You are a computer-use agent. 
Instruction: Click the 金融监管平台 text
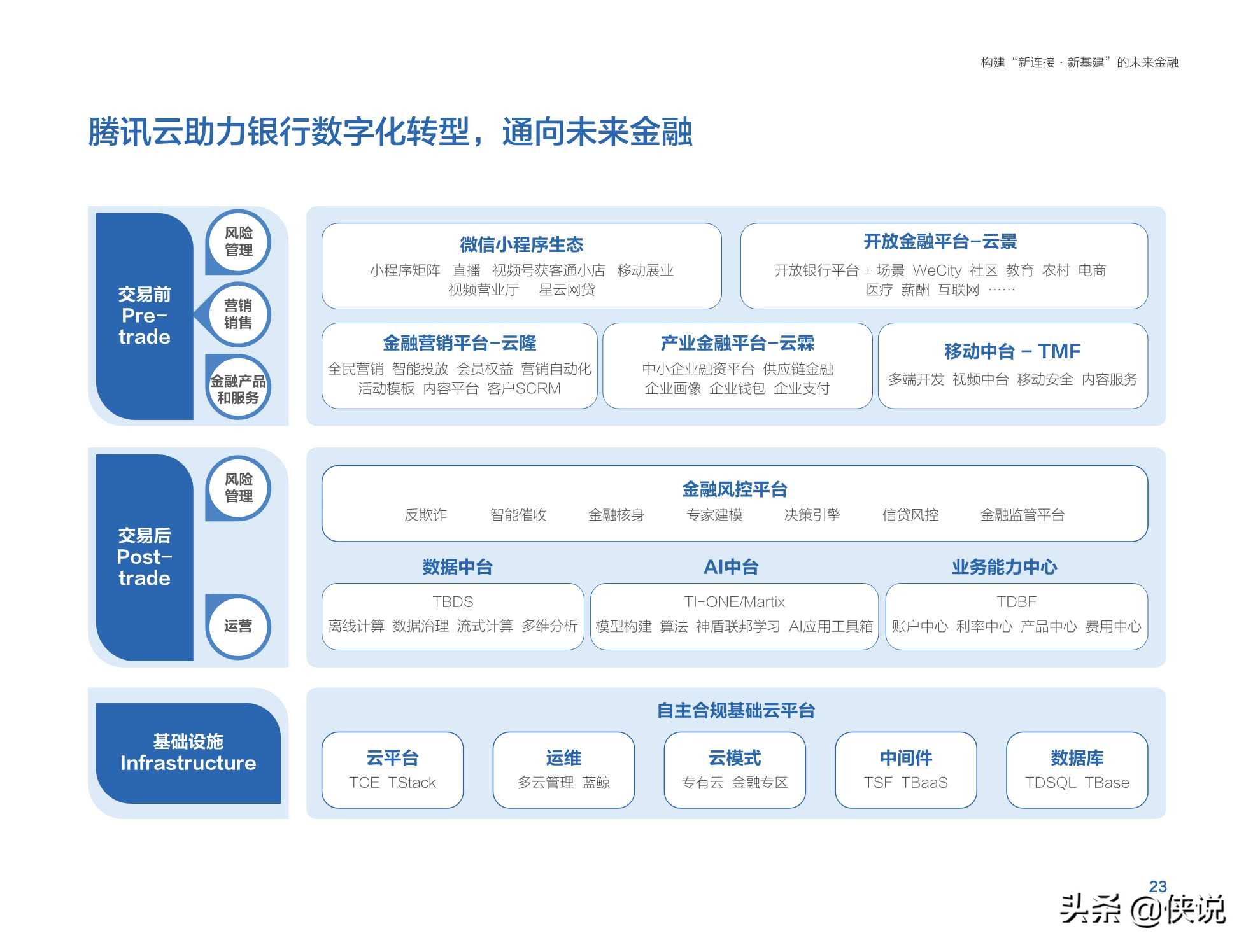pos(1023,515)
